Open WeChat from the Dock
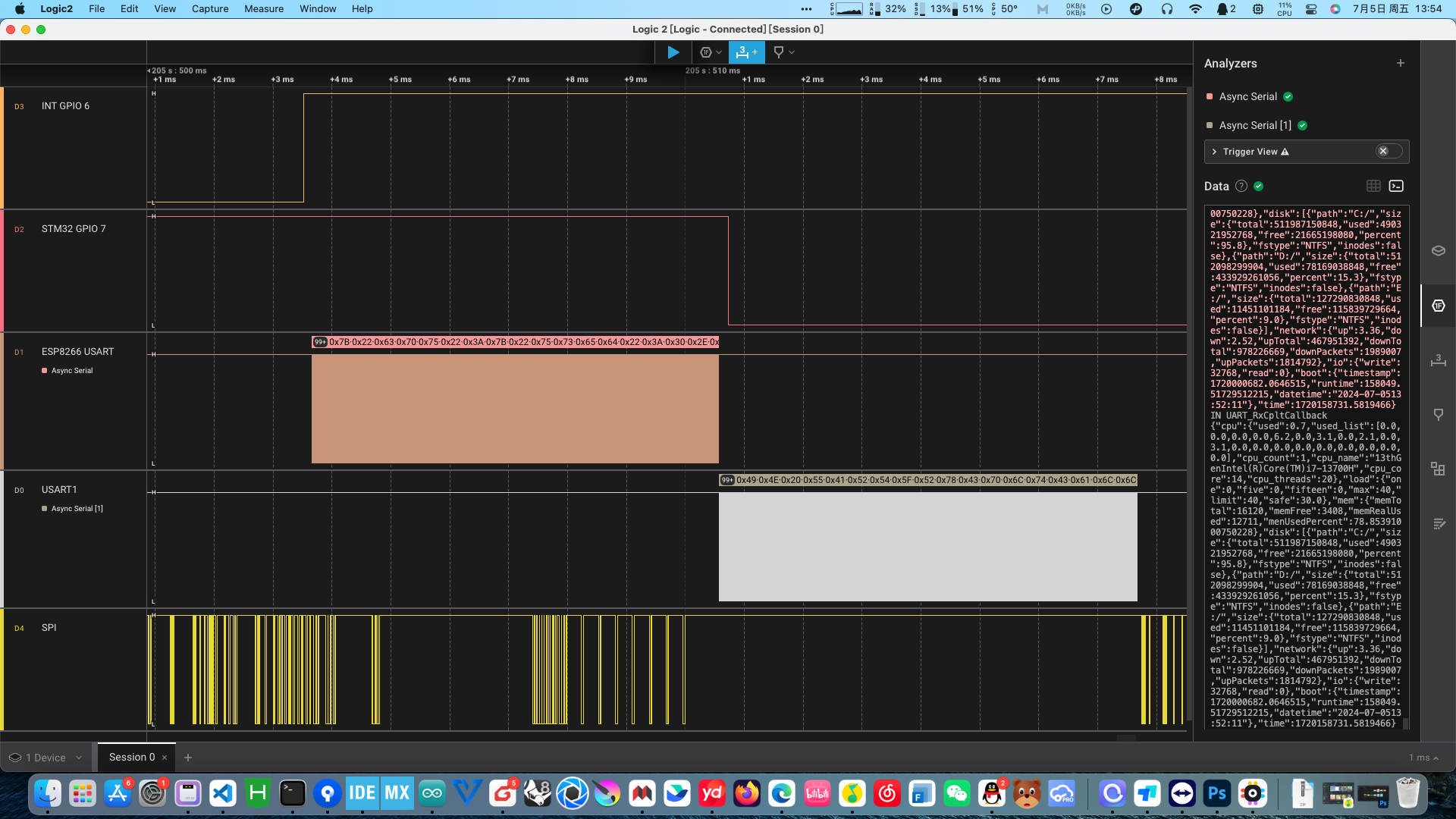The image size is (1456, 819). 957,794
